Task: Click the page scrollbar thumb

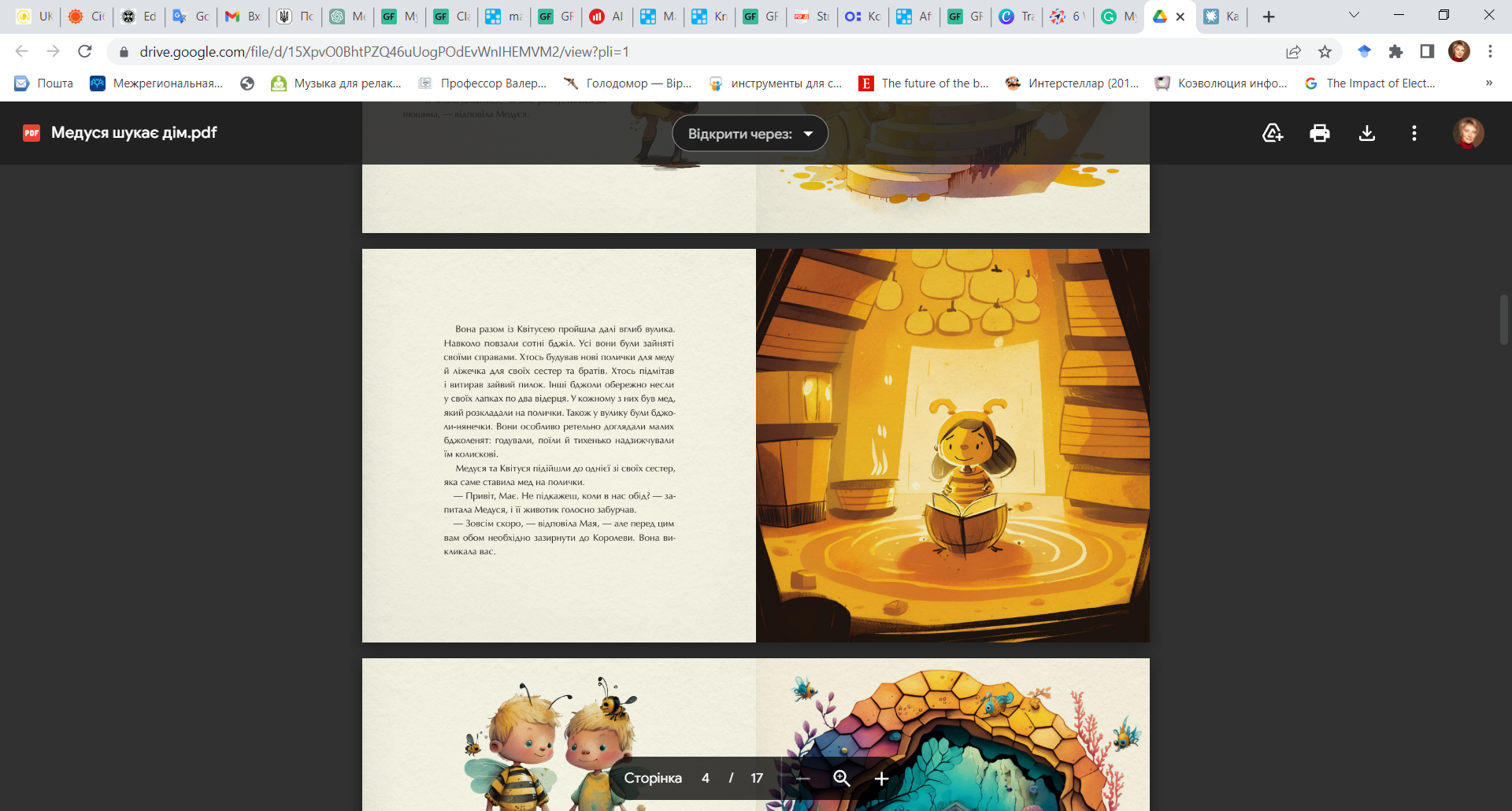Action: [x=1503, y=320]
